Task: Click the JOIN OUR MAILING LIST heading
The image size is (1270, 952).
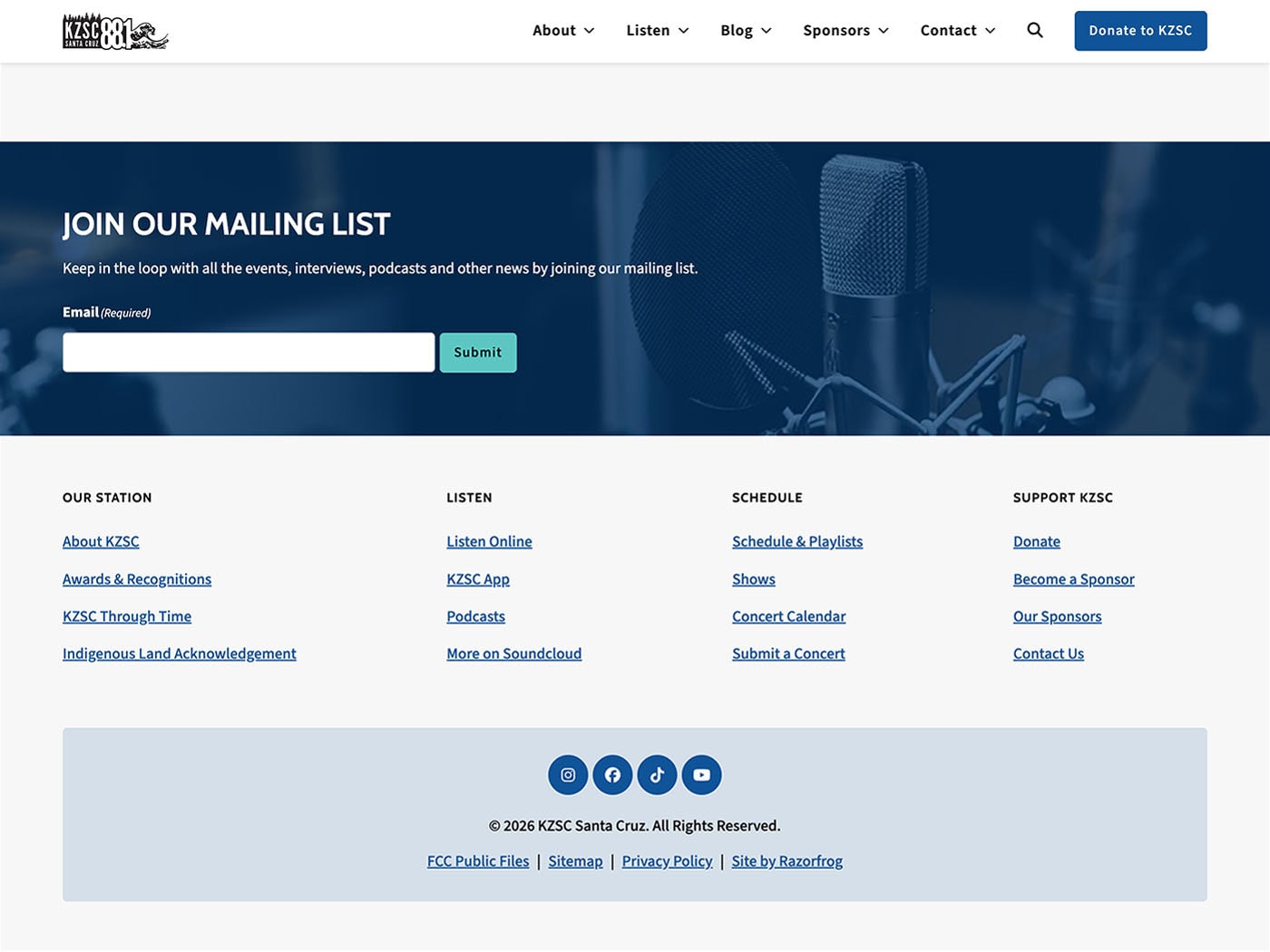Action: pyautogui.click(x=227, y=224)
